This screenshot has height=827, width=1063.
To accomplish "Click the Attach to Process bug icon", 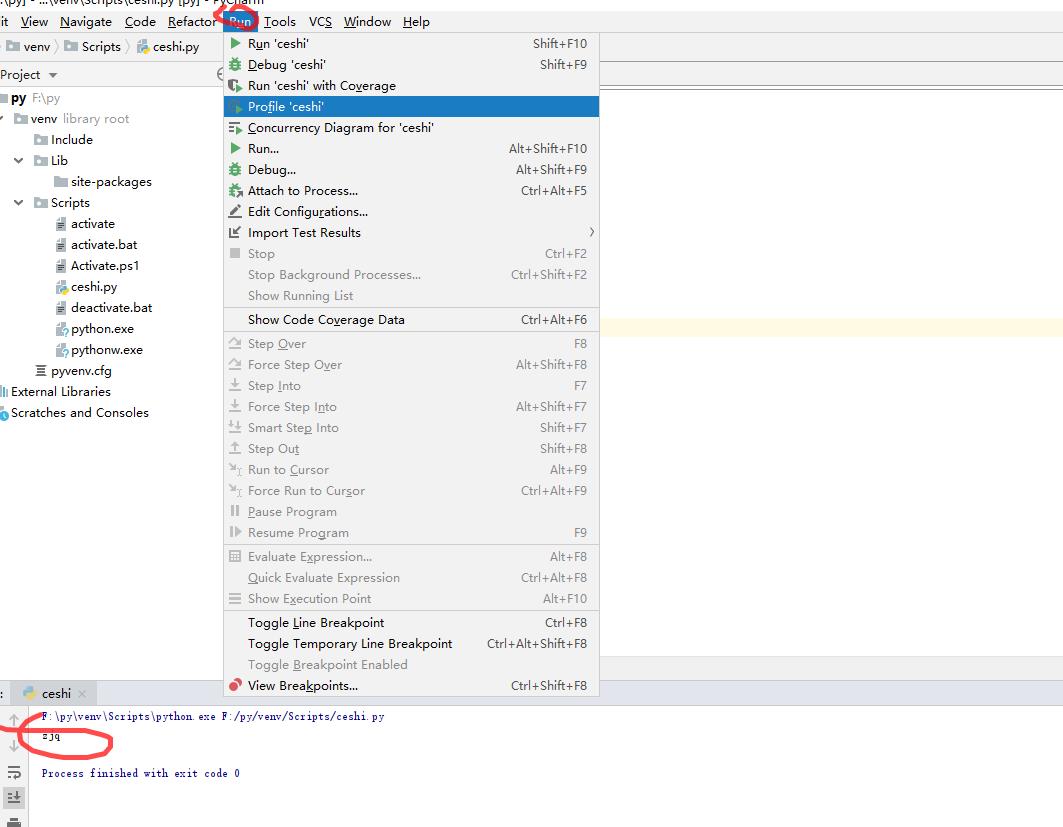I will tap(235, 190).
